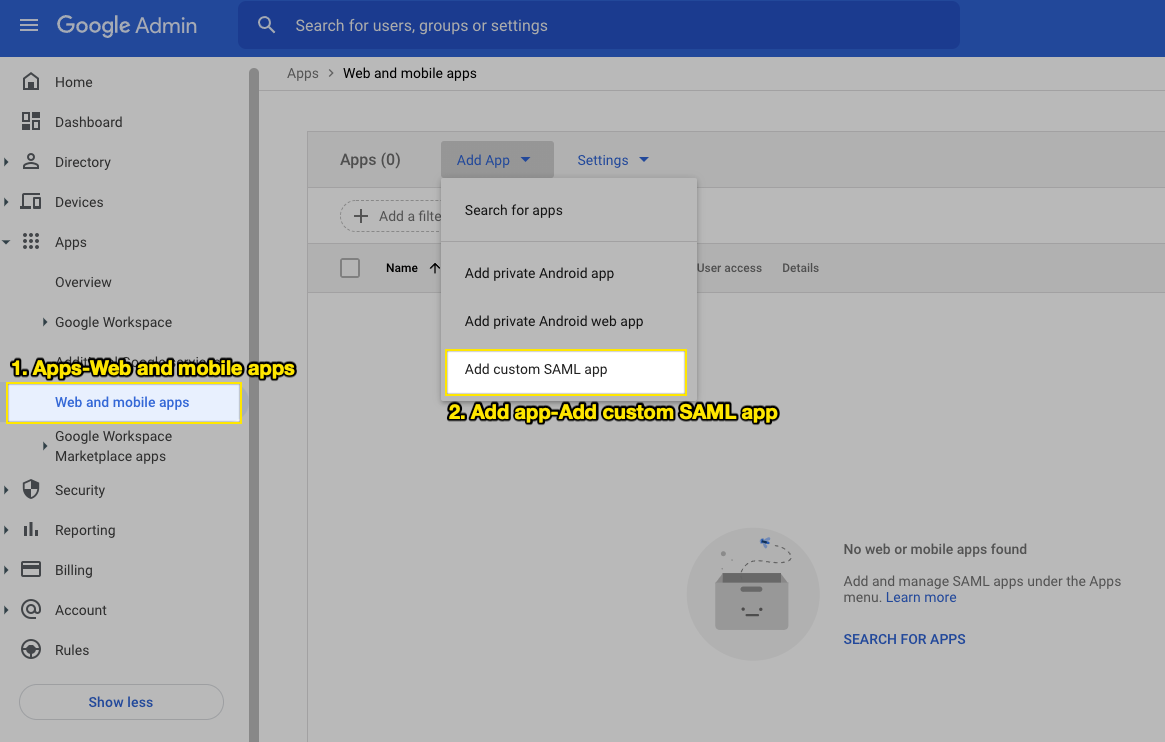The width and height of the screenshot is (1165, 742).
Task: Click the Google Admin logo
Action: tap(127, 25)
